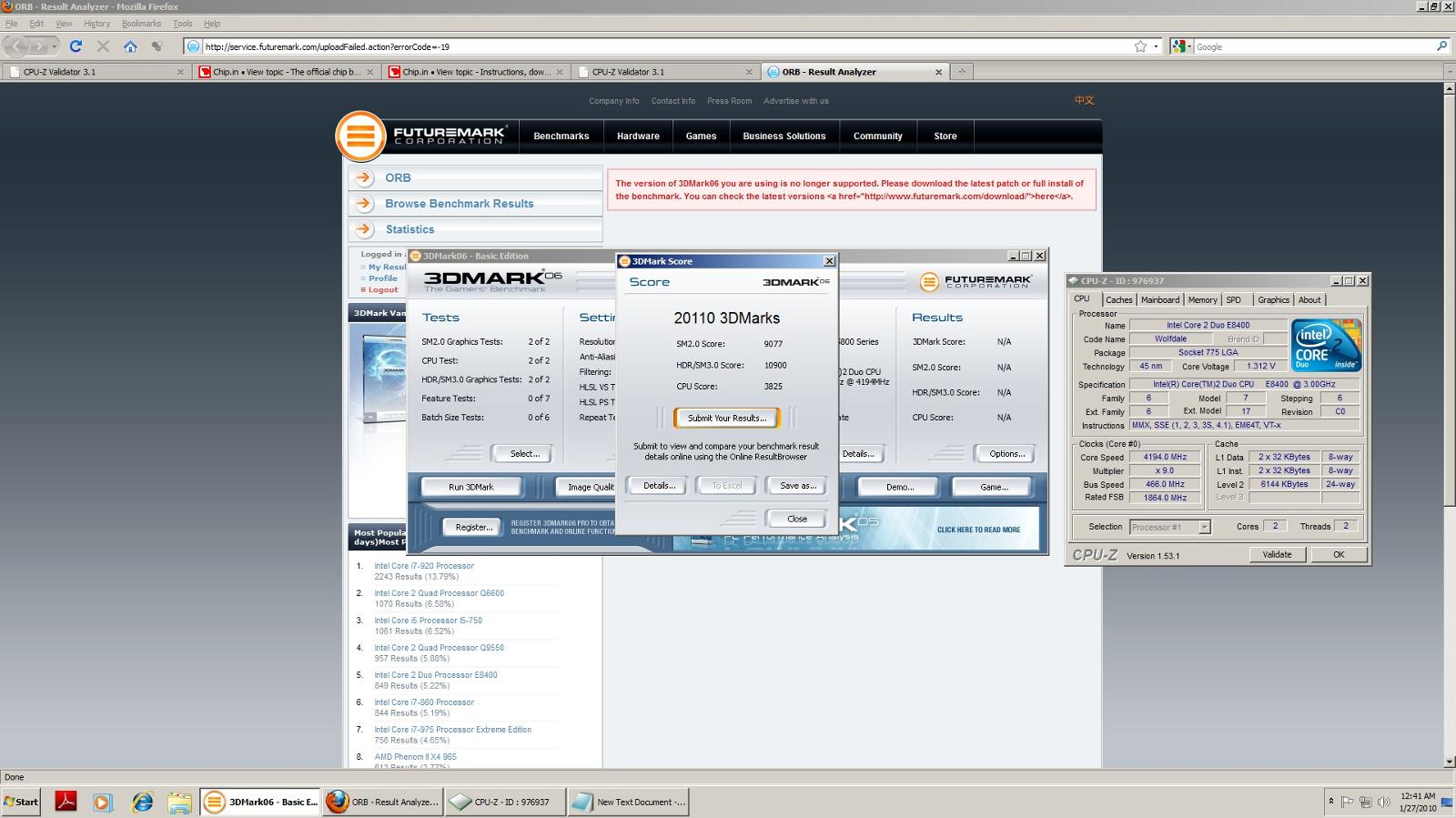Switch to New Text Document taskbar item
Screen dimensions: 1456x818
[x=628, y=802]
